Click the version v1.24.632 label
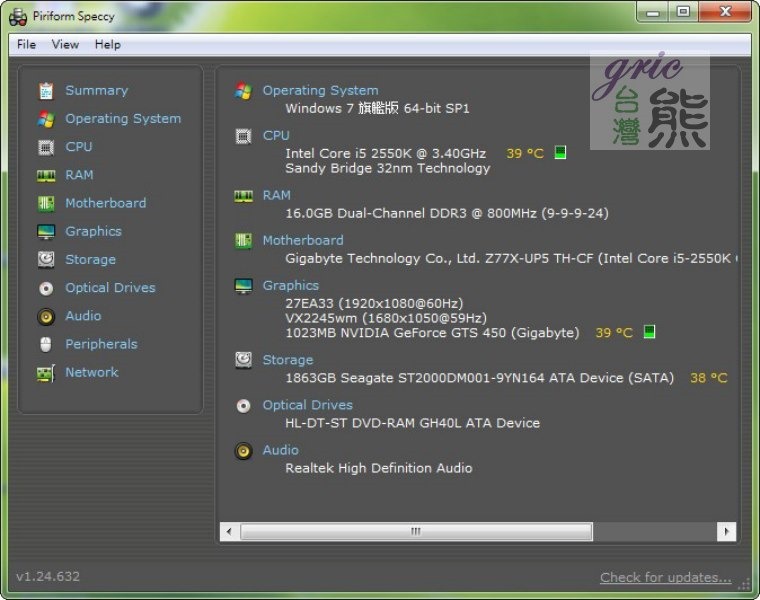Image resolution: width=760 pixels, height=600 pixels. coord(48,577)
